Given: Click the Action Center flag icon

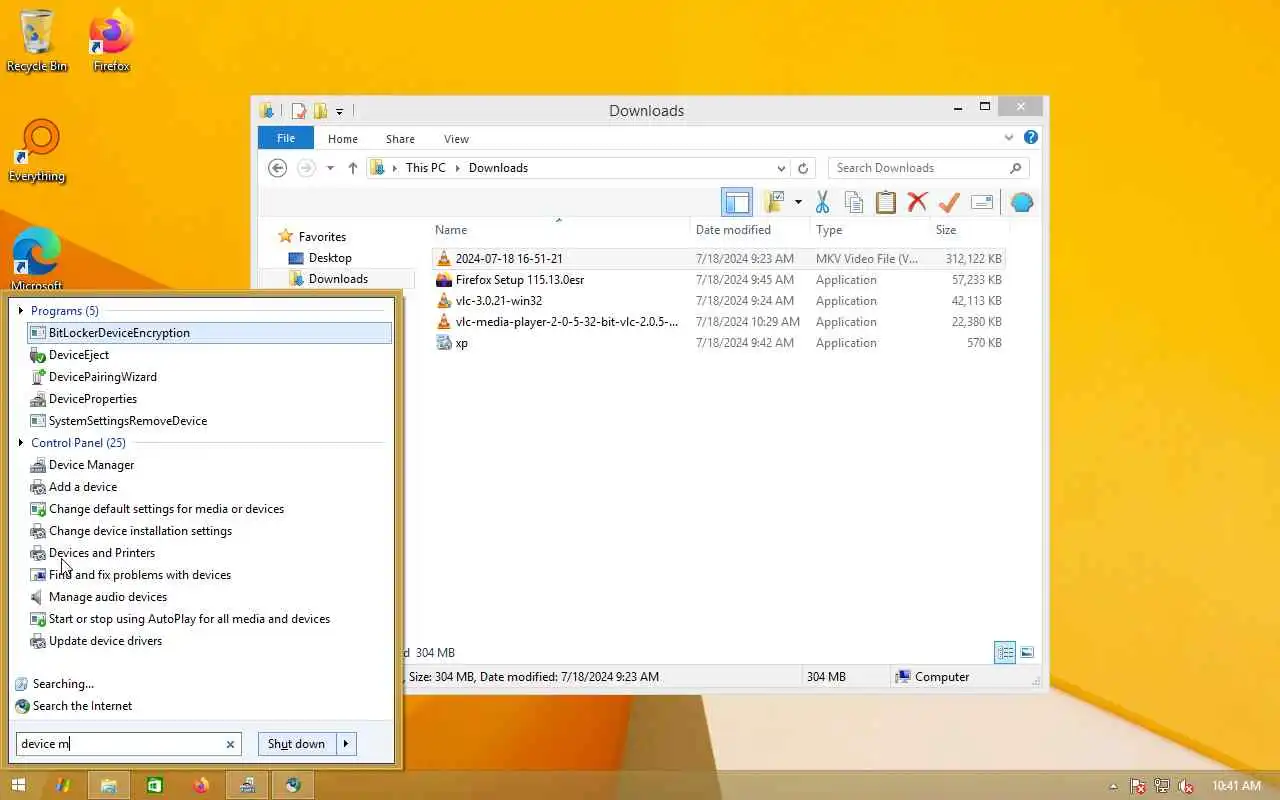Looking at the screenshot, I should point(1138,786).
